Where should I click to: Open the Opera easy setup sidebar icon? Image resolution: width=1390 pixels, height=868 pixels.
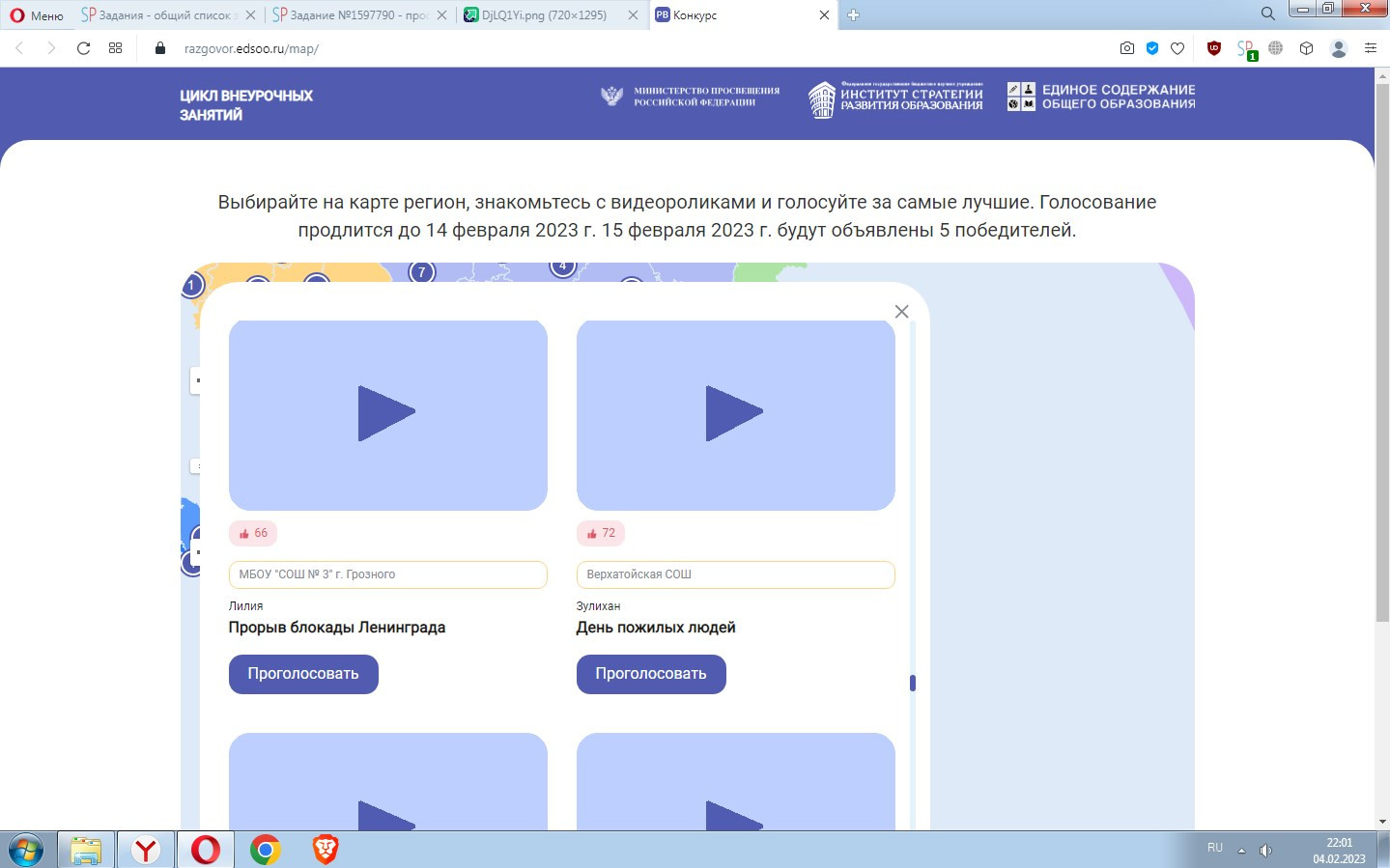point(1371,48)
